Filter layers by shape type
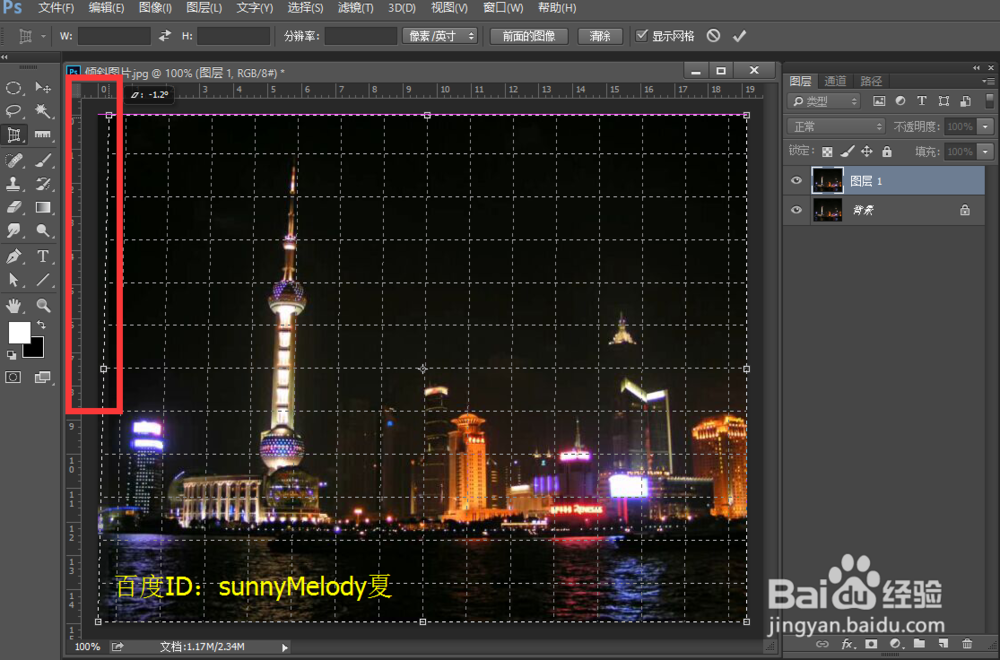 point(944,101)
